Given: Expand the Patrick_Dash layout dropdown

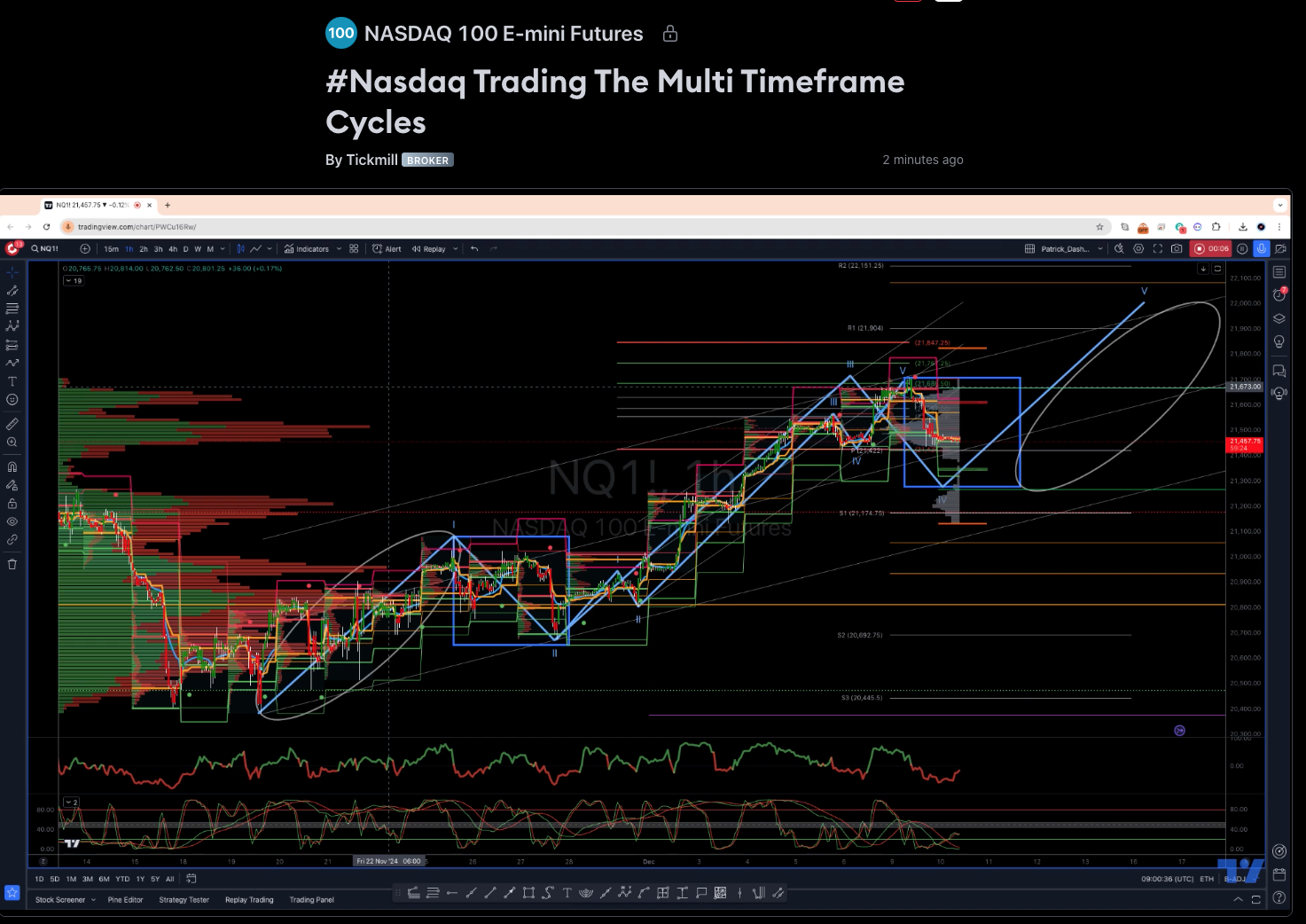Looking at the screenshot, I should [1100, 249].
